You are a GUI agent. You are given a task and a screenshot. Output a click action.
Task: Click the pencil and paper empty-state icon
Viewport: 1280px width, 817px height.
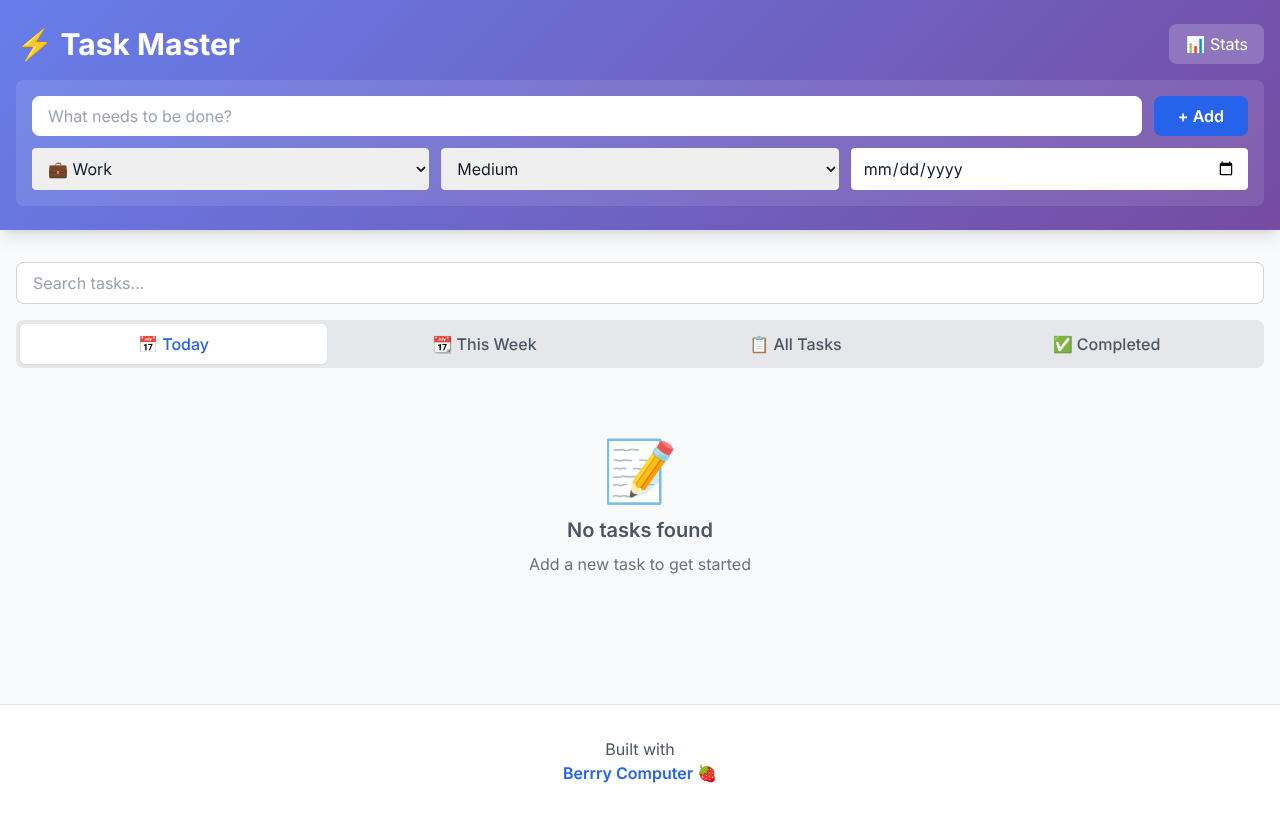(x=639, y=471)
